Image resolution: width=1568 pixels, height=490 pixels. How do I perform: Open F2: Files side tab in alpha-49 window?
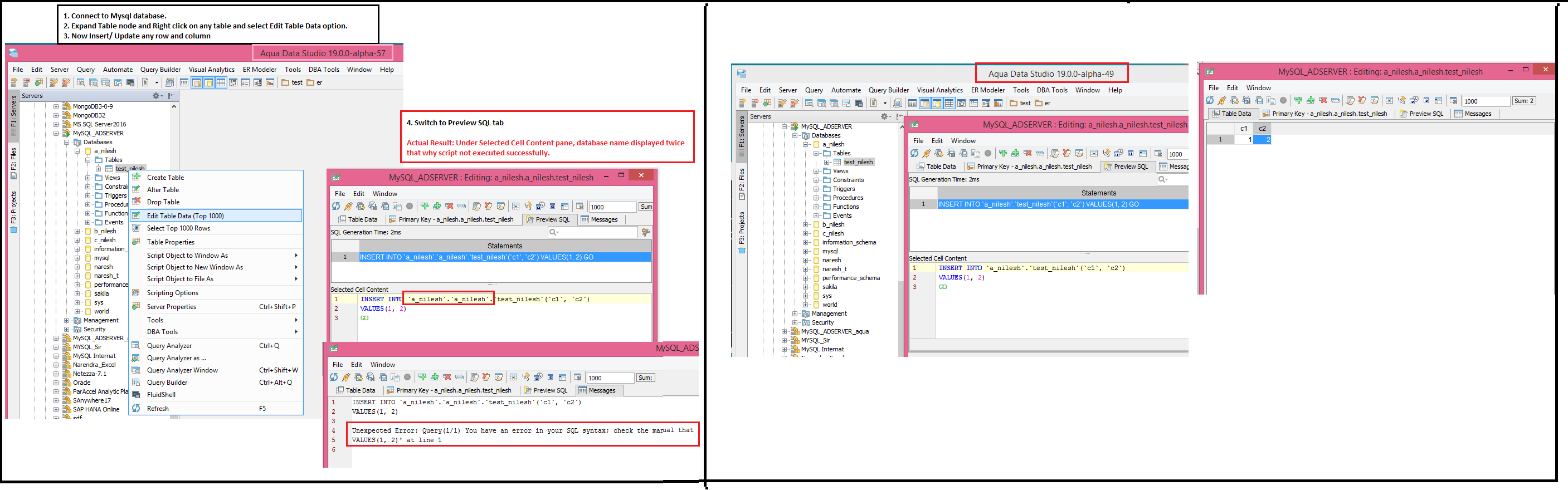click(x=742, y=184)
